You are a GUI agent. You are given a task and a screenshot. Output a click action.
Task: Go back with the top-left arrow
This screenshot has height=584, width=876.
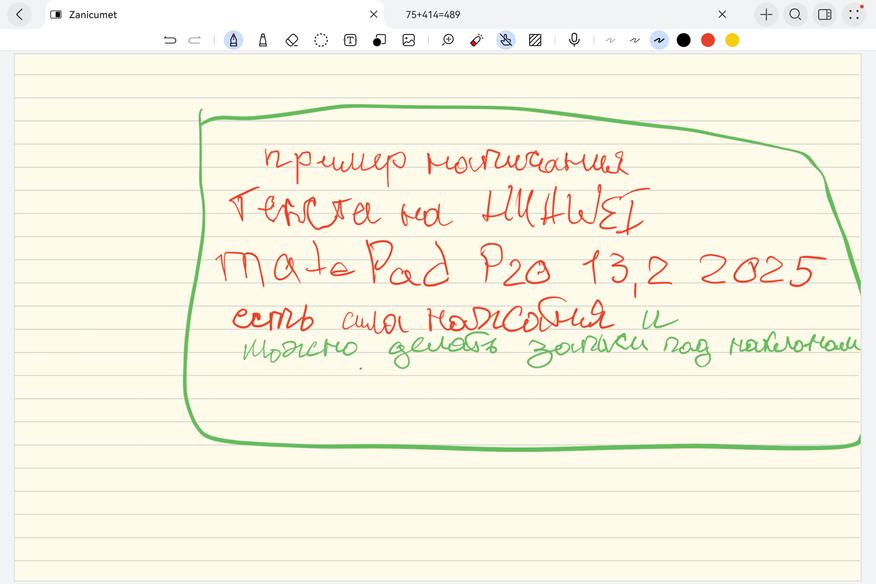(x=20, y=15)
